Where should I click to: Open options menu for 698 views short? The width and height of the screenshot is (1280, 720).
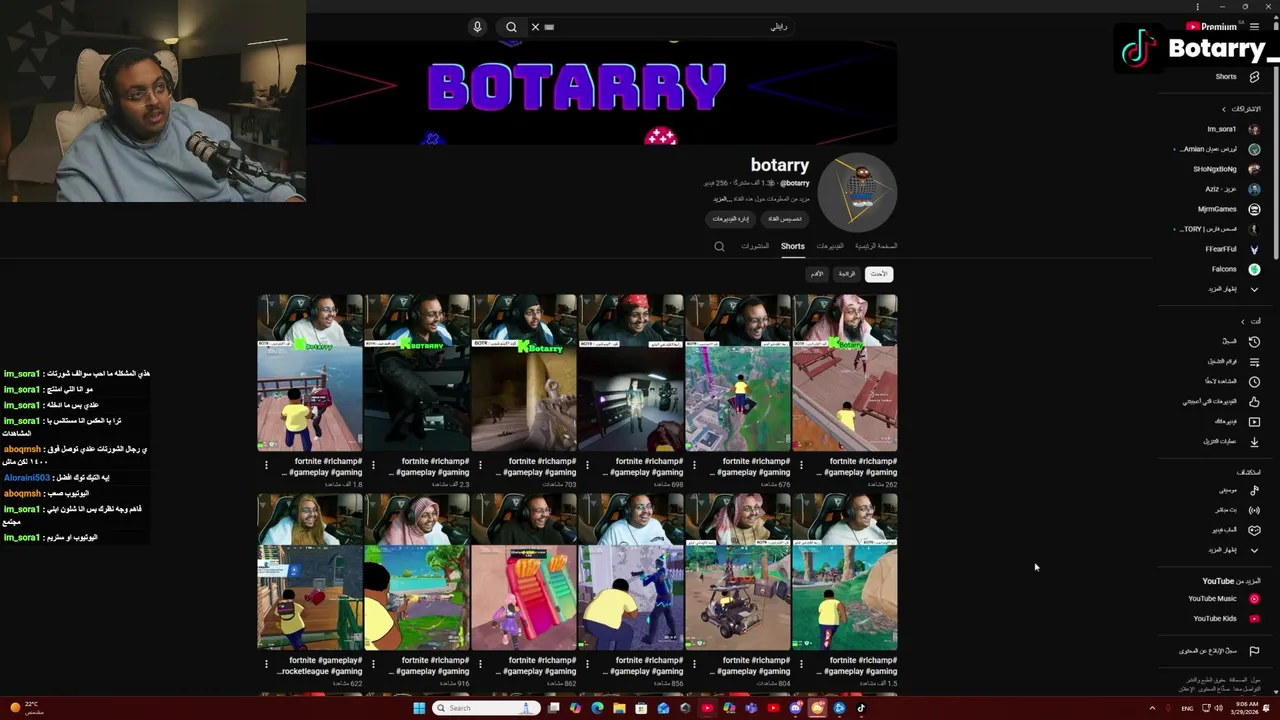click(587, 465)
